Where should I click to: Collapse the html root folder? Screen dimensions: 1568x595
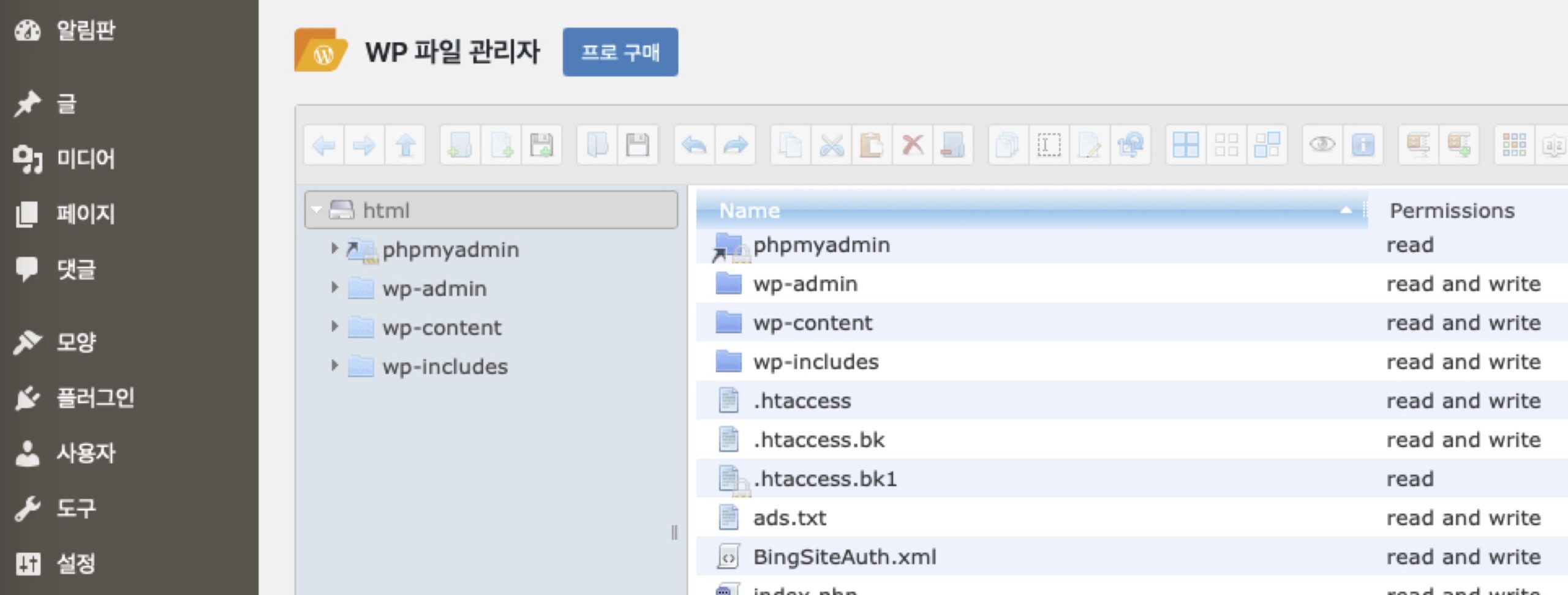(317, 210)
